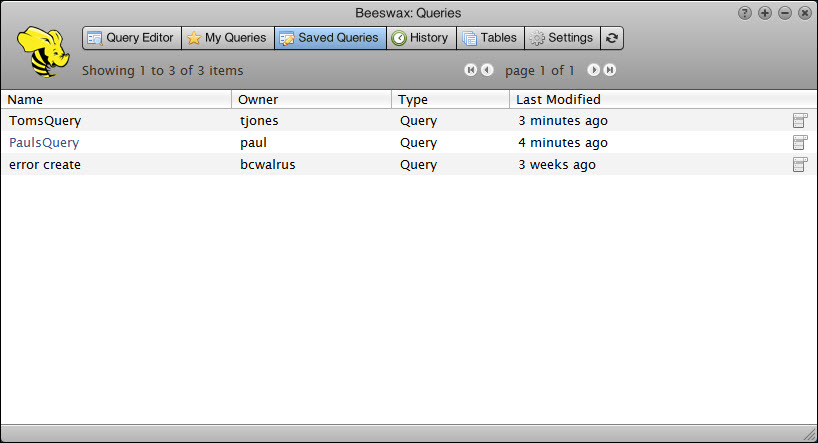Open the PaulsQuery link

44,143
